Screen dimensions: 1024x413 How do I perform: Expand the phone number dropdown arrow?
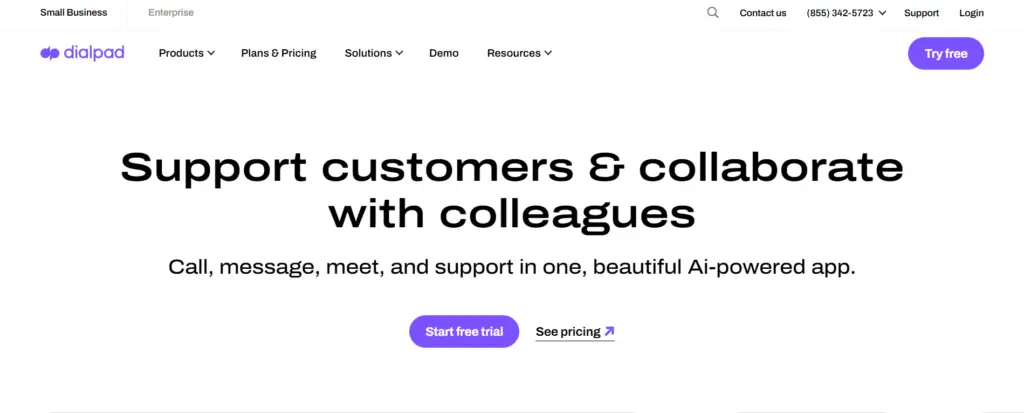coord(882,13)
